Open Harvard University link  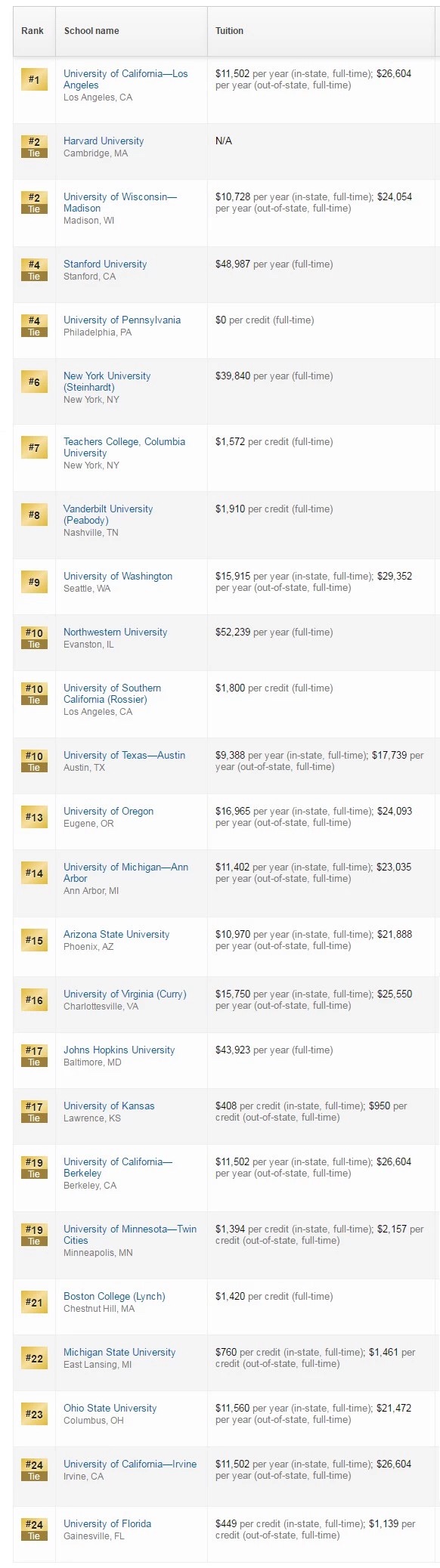click(104, 141)
